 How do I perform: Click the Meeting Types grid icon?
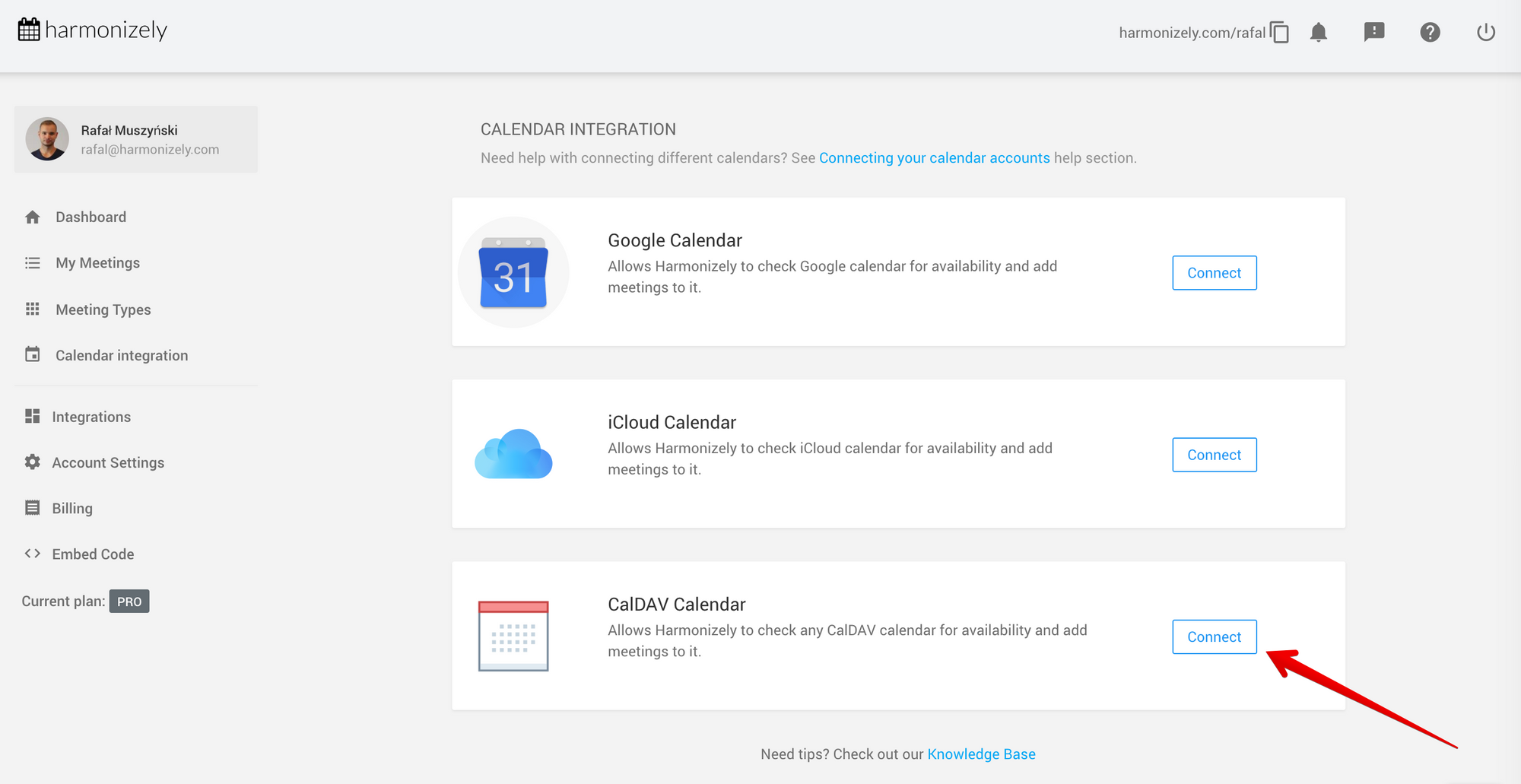[x=32, y=309]
